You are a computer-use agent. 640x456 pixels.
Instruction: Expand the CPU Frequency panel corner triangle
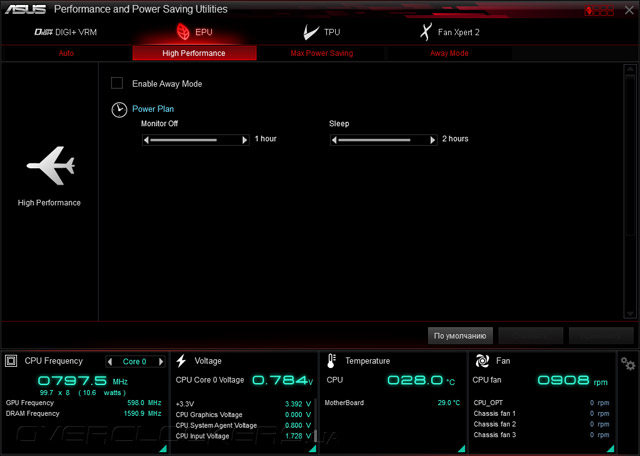pyautogui.click(x=163, y=449)
